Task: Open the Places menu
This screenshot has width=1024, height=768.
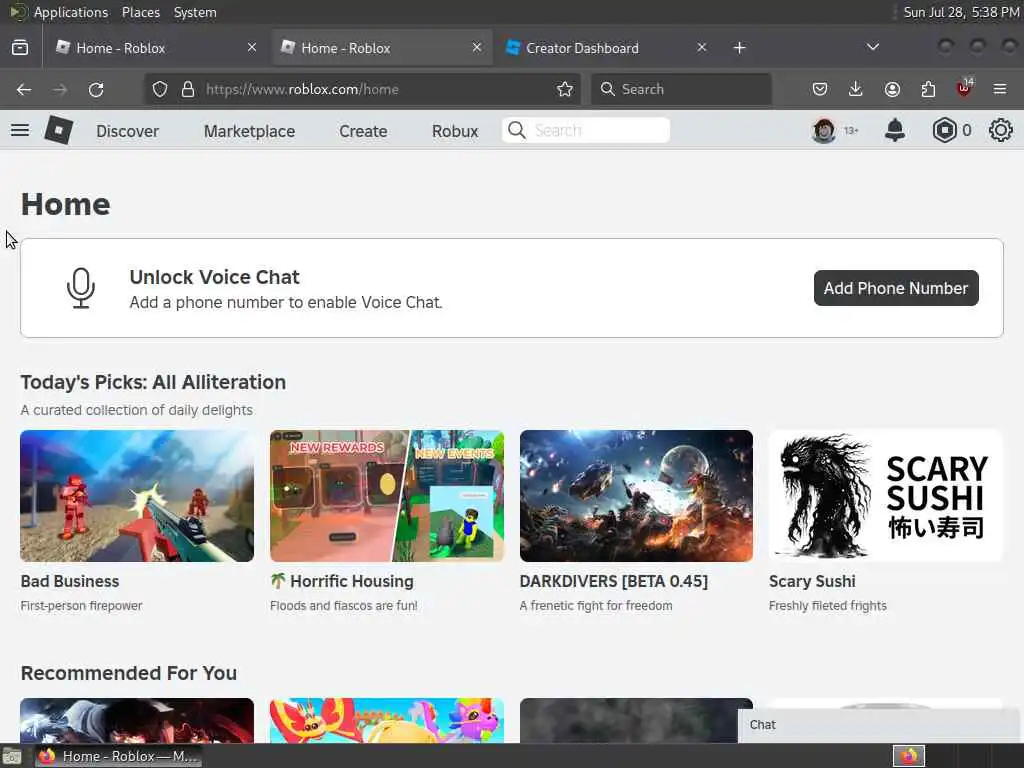Action: point(141,12)
